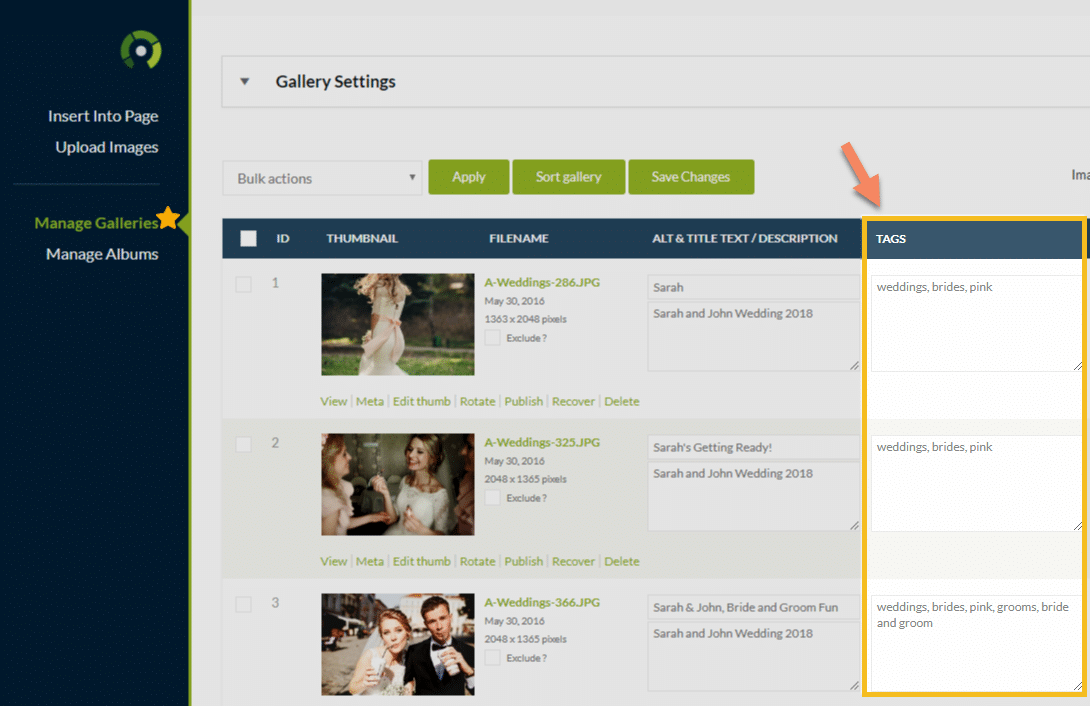Edit 'Sarah & John, Bride and Groom Fun' field
This screenshot has width=1090, height=706.
(x=754, y=607)
